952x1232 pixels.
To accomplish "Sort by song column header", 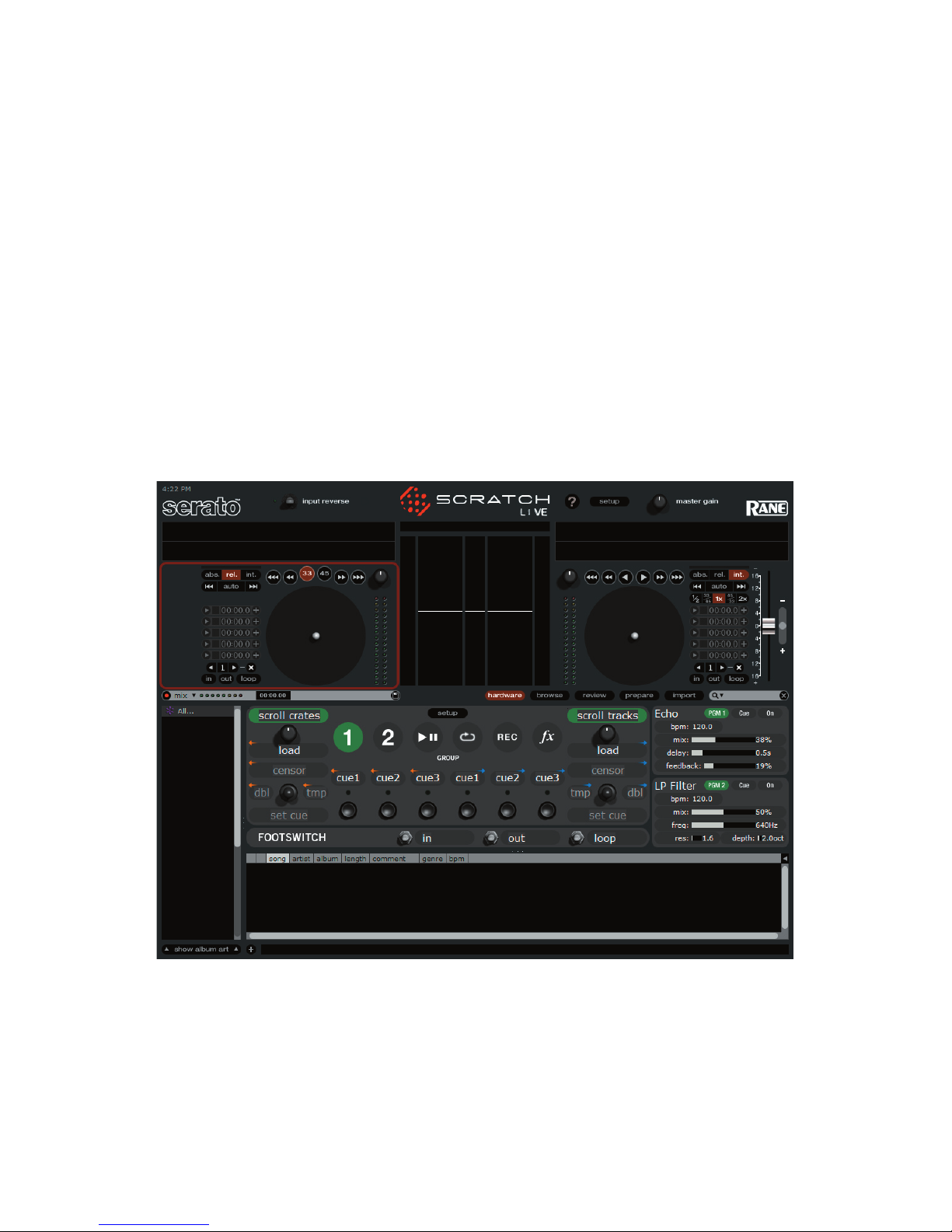I will click(x=277, y=859).
